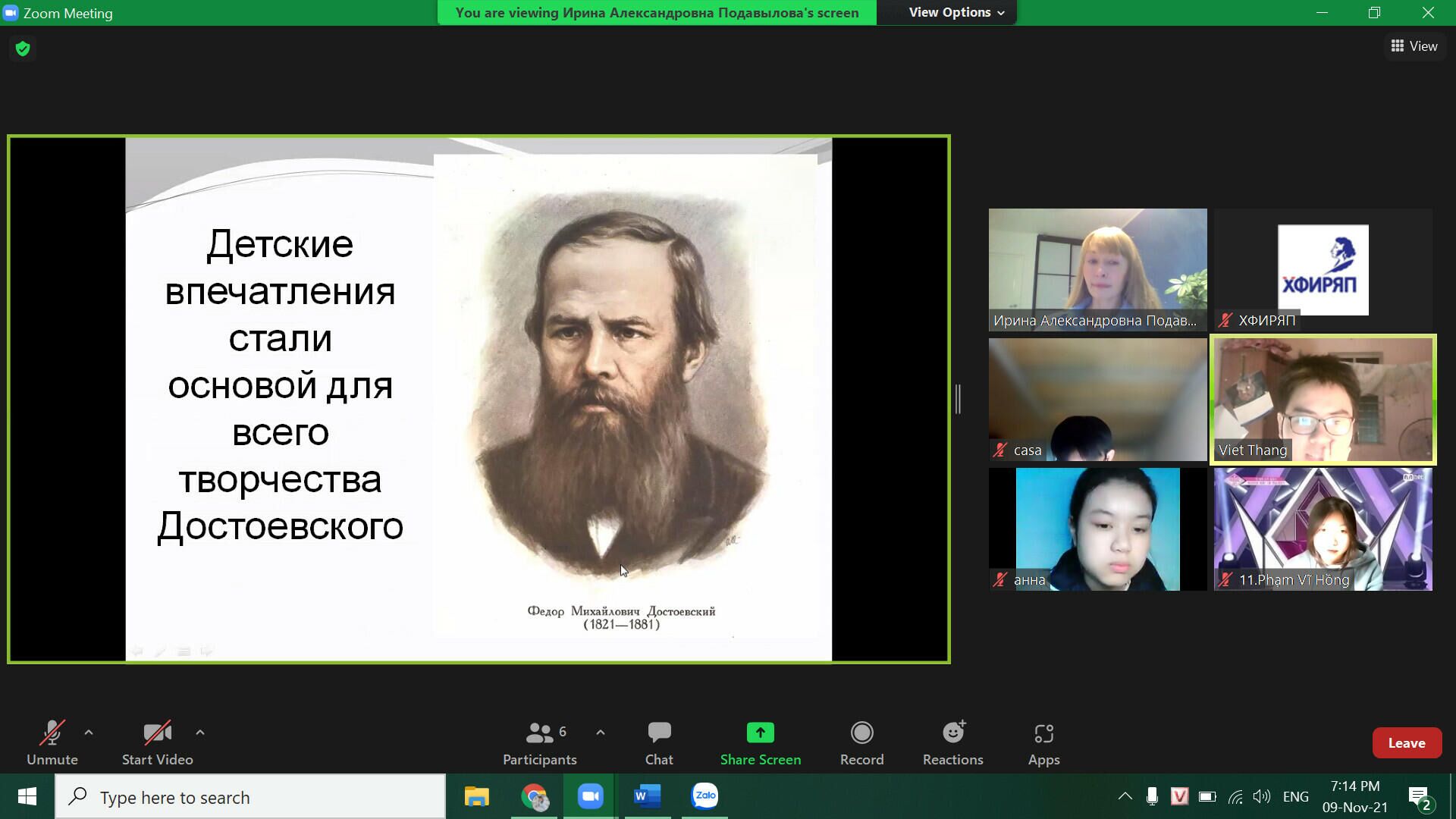1456x819 pixels.
Task: Click the divider handle beside the shared screen
Action: 959,399
